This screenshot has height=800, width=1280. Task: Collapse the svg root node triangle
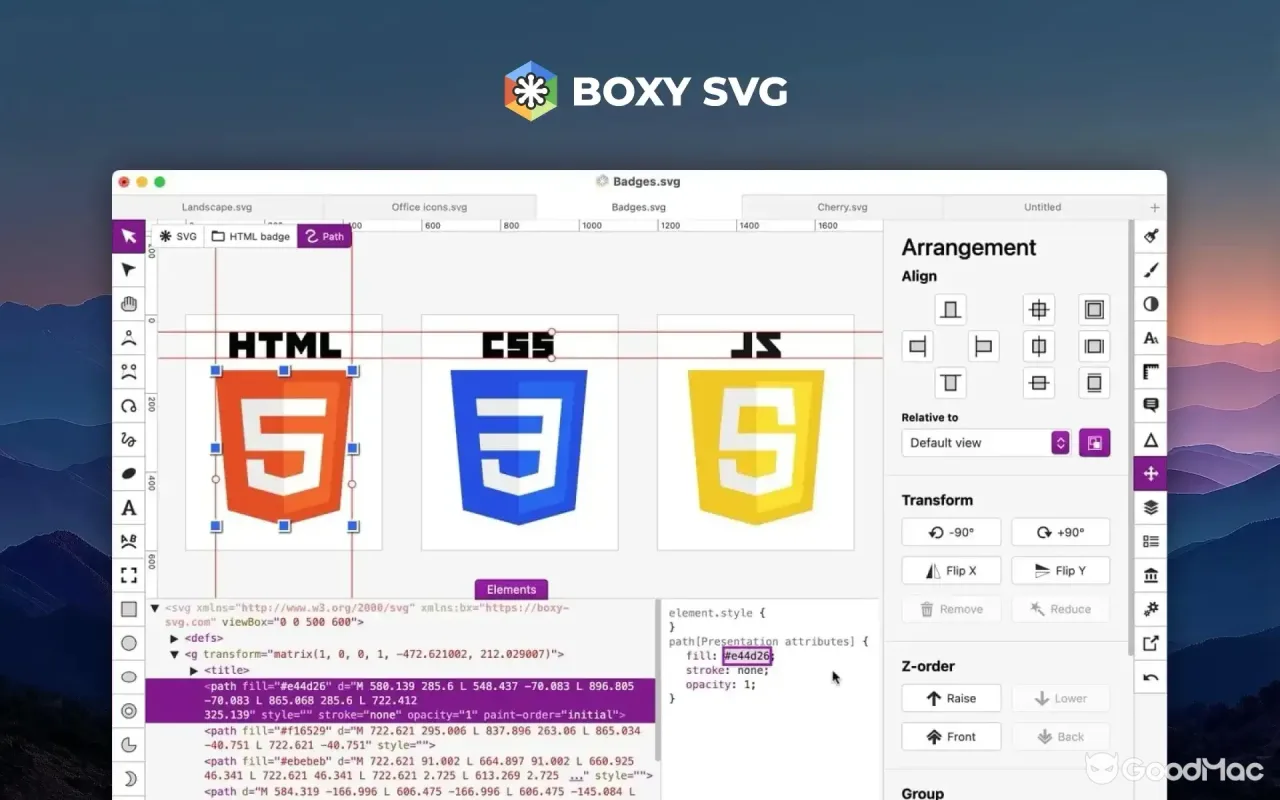coord(155,607)
